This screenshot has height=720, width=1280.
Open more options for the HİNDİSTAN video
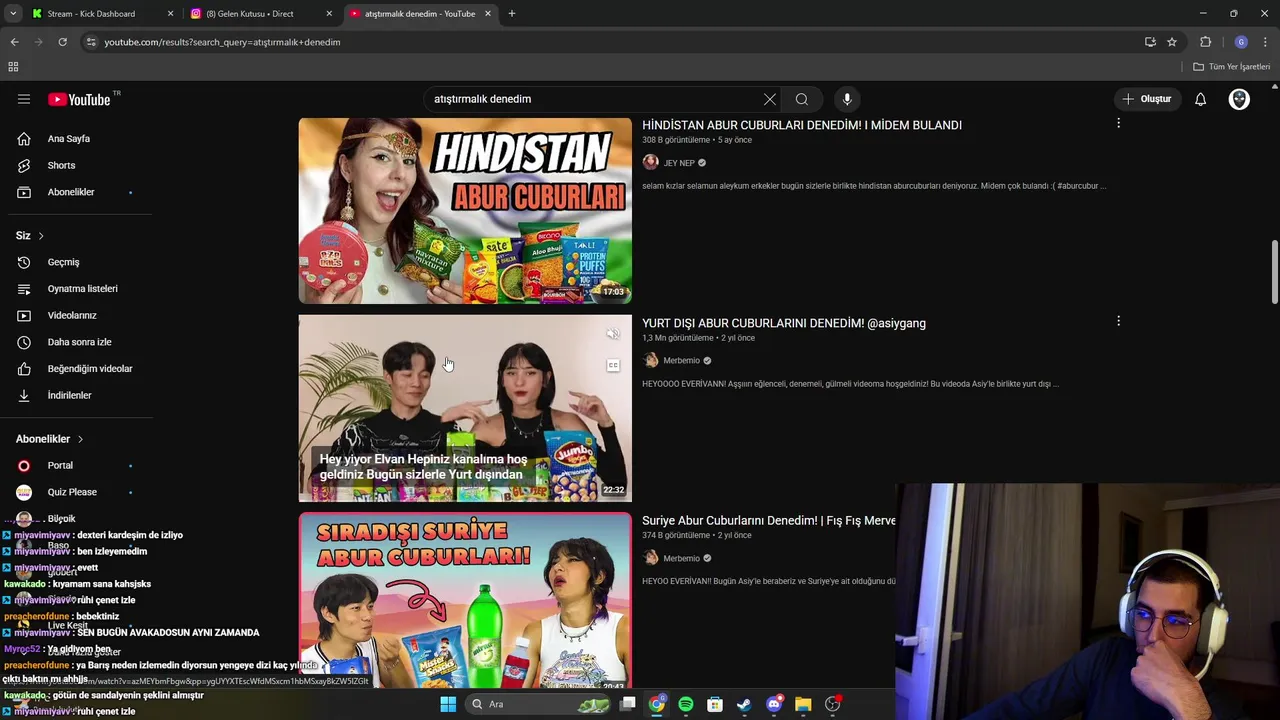click(x=1118, y=123)
